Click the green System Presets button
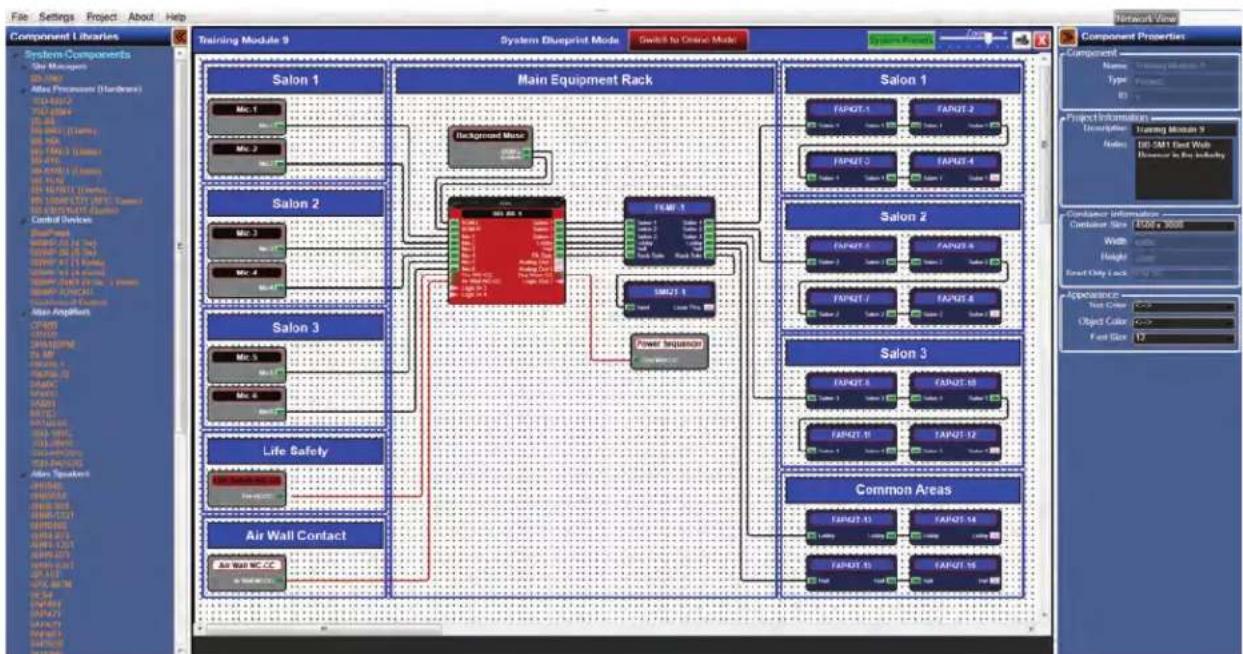This screenshot has height=654, width=1243. point(901,40)
